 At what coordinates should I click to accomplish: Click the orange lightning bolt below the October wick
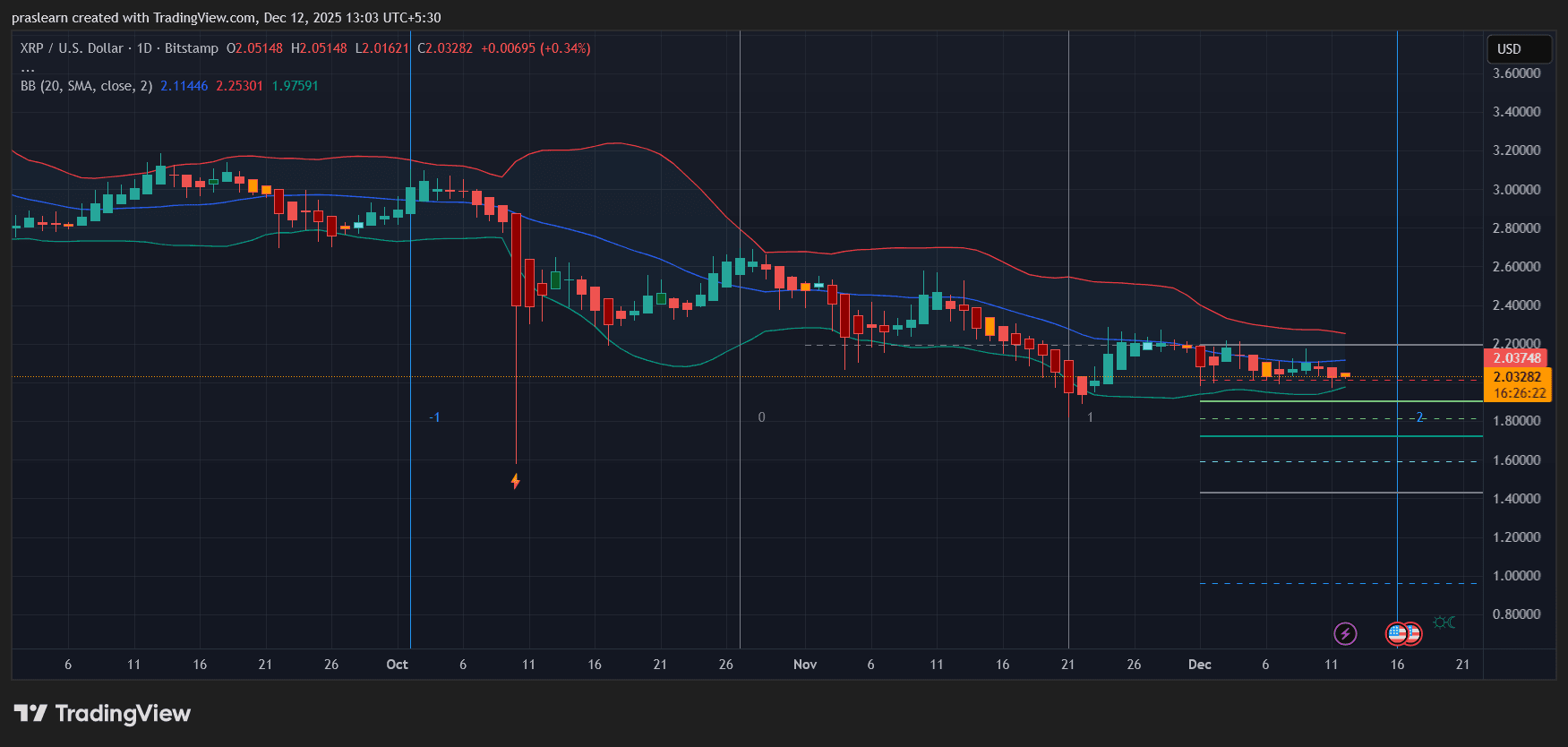click(516, 482)
